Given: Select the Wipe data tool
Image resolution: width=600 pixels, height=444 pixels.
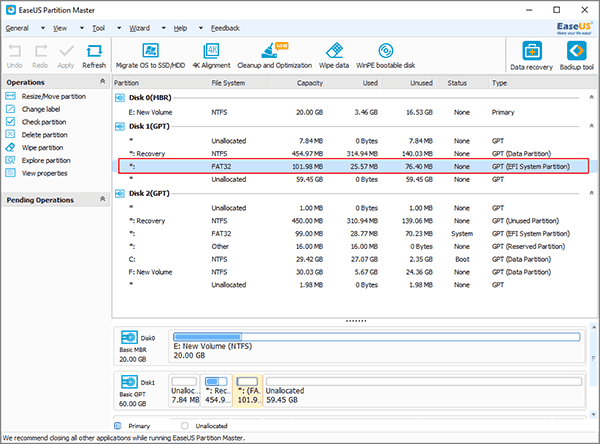Looking at the screenshot, I should (334, 54).
